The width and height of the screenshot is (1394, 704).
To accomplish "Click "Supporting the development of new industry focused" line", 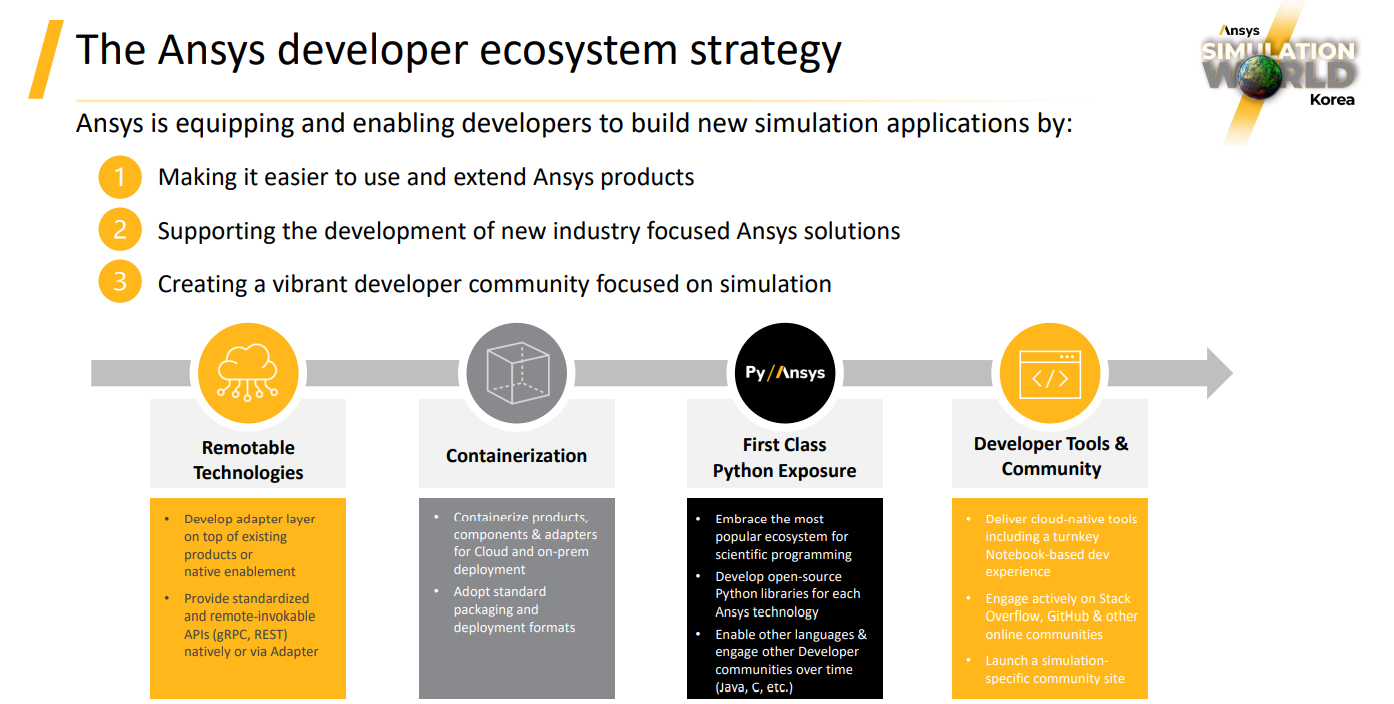I will click(x=529, y=231).
